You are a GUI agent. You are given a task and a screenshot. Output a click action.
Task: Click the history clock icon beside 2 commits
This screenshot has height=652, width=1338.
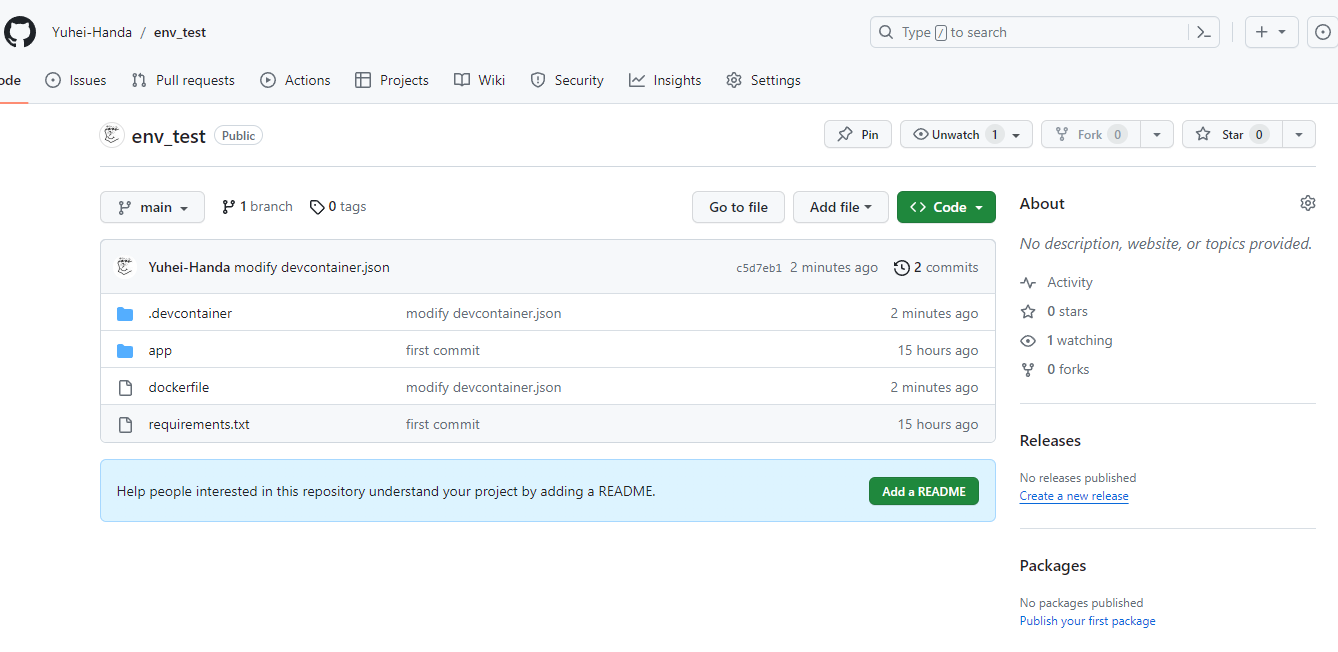tap(900, 267)
